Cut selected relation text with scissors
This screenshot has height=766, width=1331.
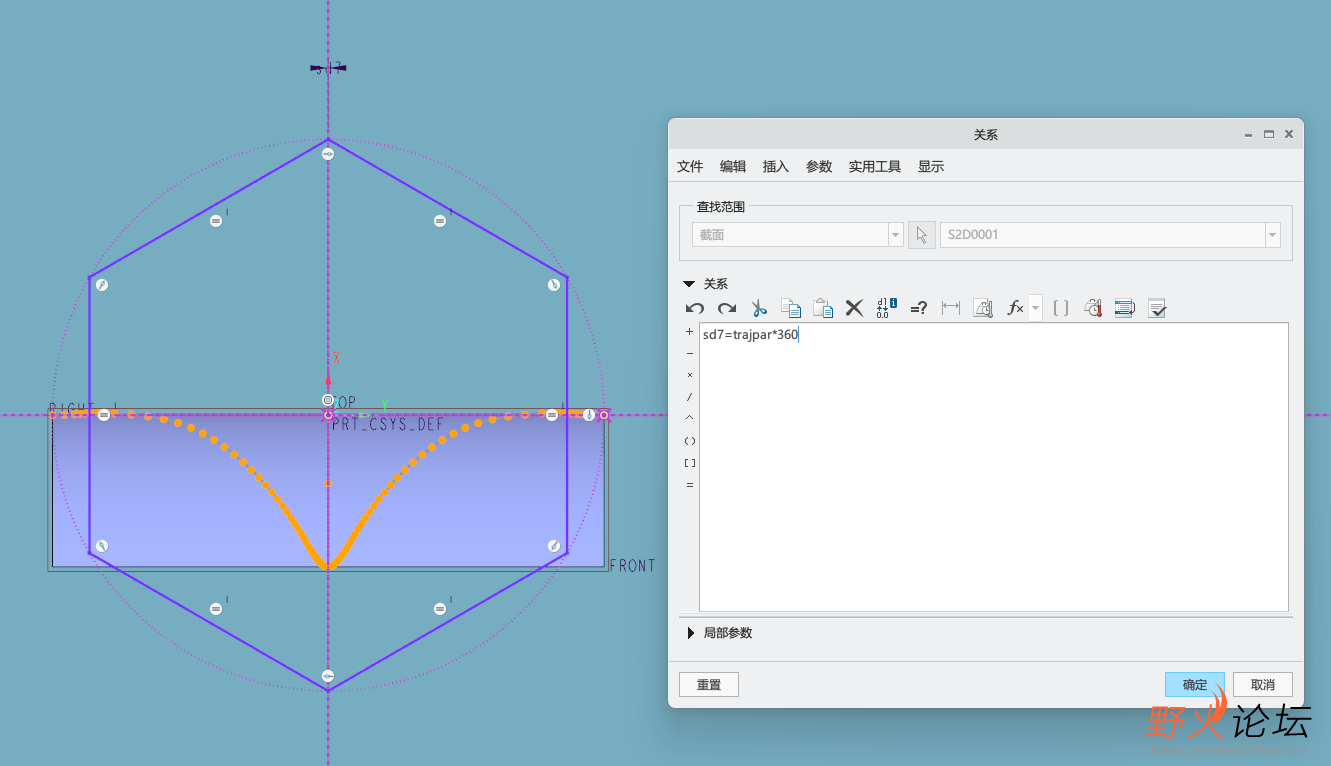759,309
